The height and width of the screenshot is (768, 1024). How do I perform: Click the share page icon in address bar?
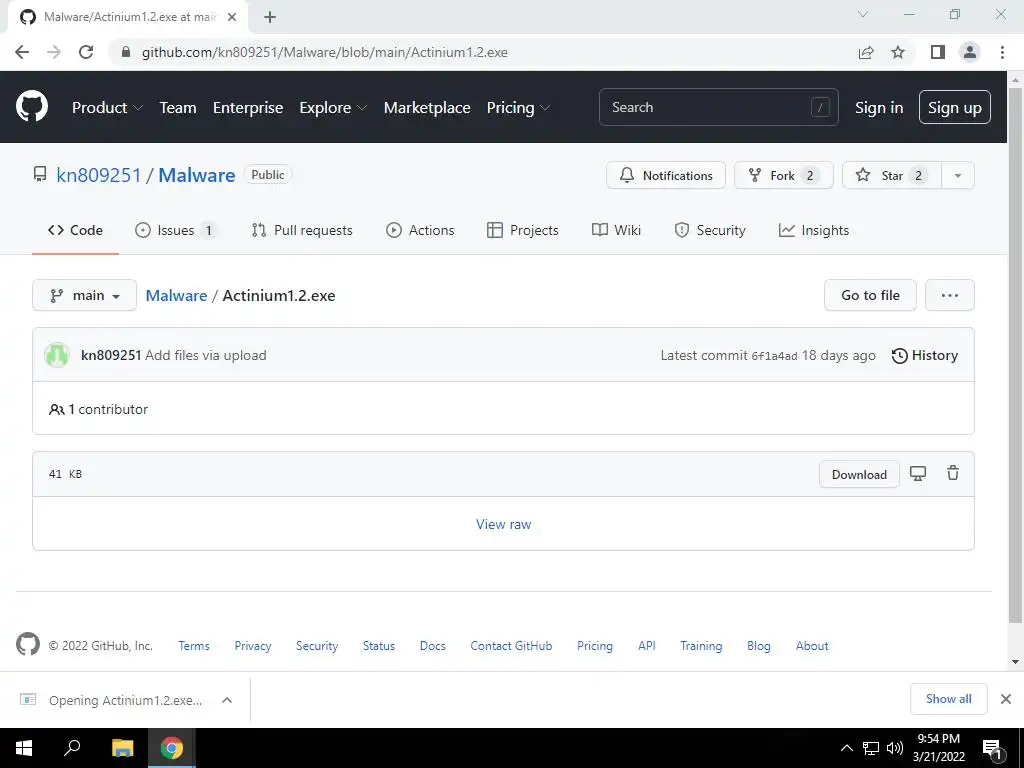tap(866, 52)
